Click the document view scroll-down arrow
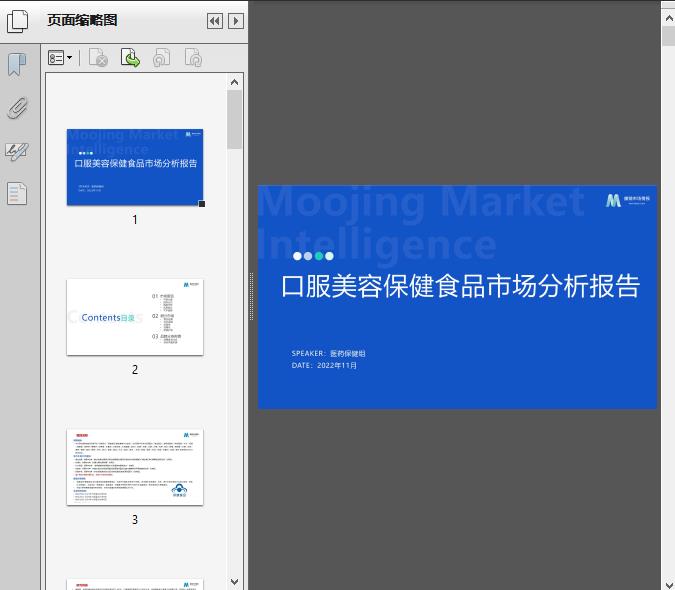675x590 pixels. pyautogui.click(x=669, y=584)
